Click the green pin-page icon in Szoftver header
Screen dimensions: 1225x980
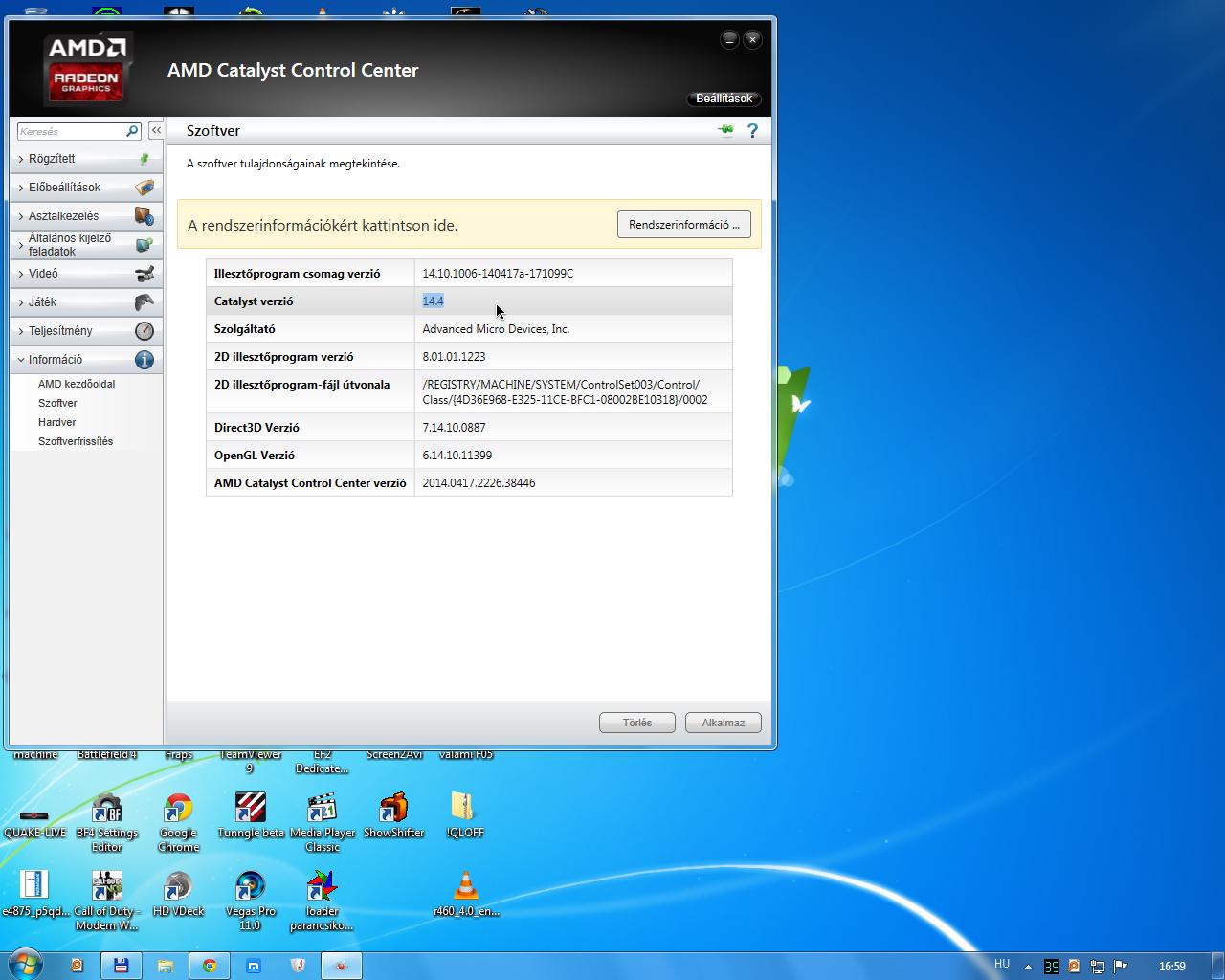coord(726,130)
